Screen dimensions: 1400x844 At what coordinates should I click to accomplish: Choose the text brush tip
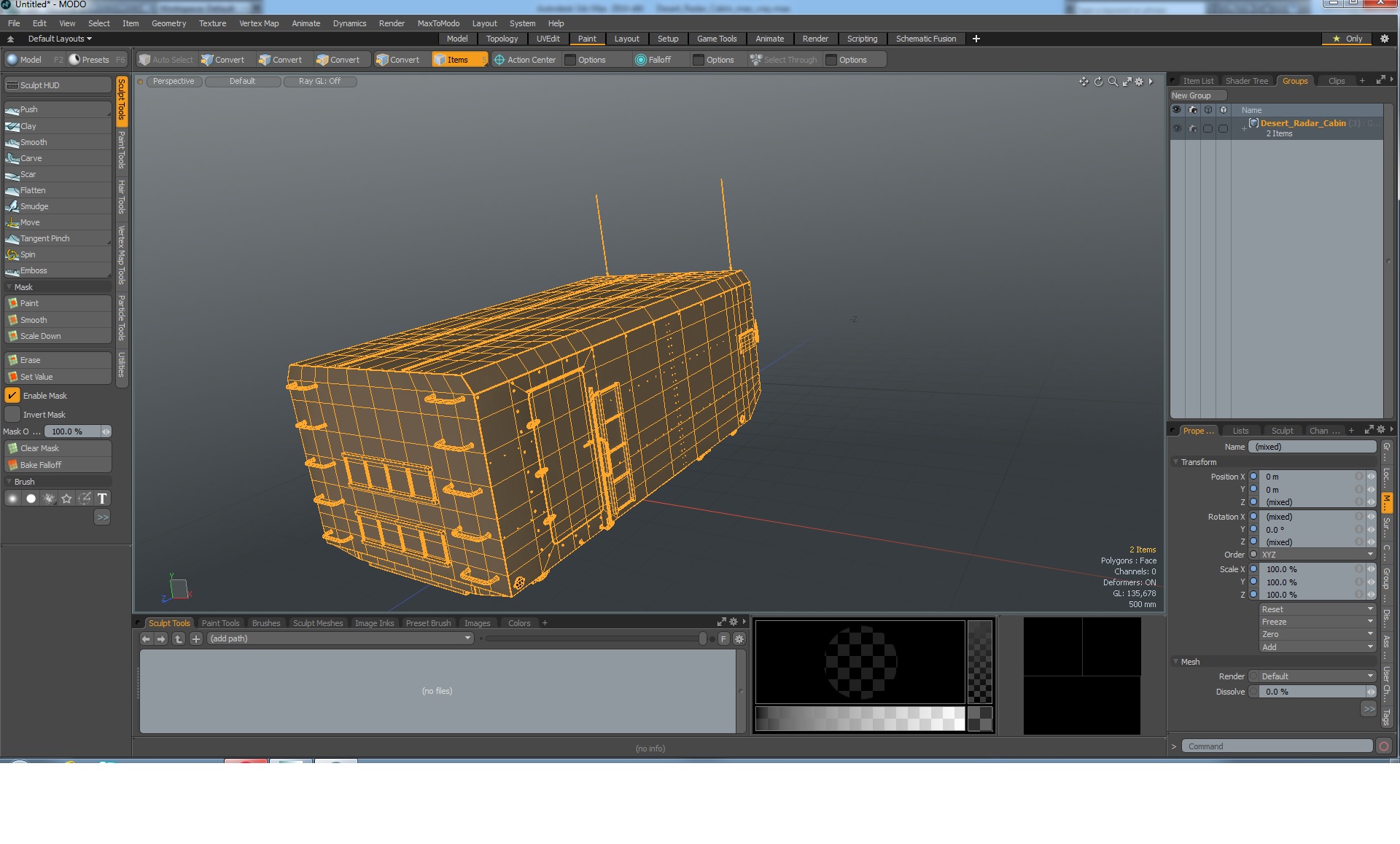pos(102,499)
